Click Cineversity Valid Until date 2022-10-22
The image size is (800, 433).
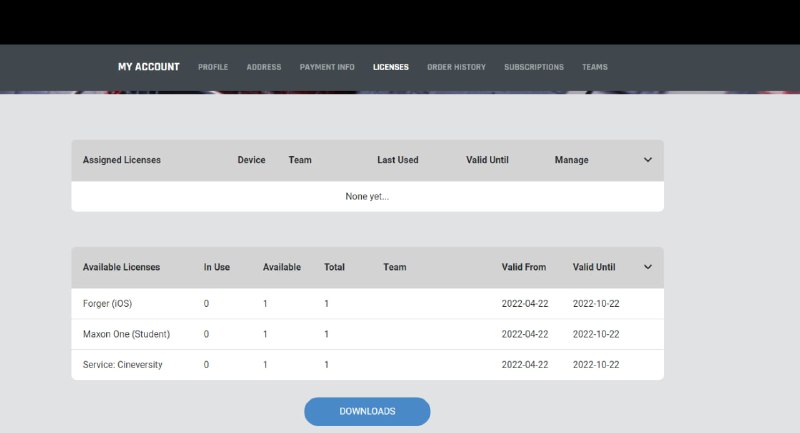(596, 365)
